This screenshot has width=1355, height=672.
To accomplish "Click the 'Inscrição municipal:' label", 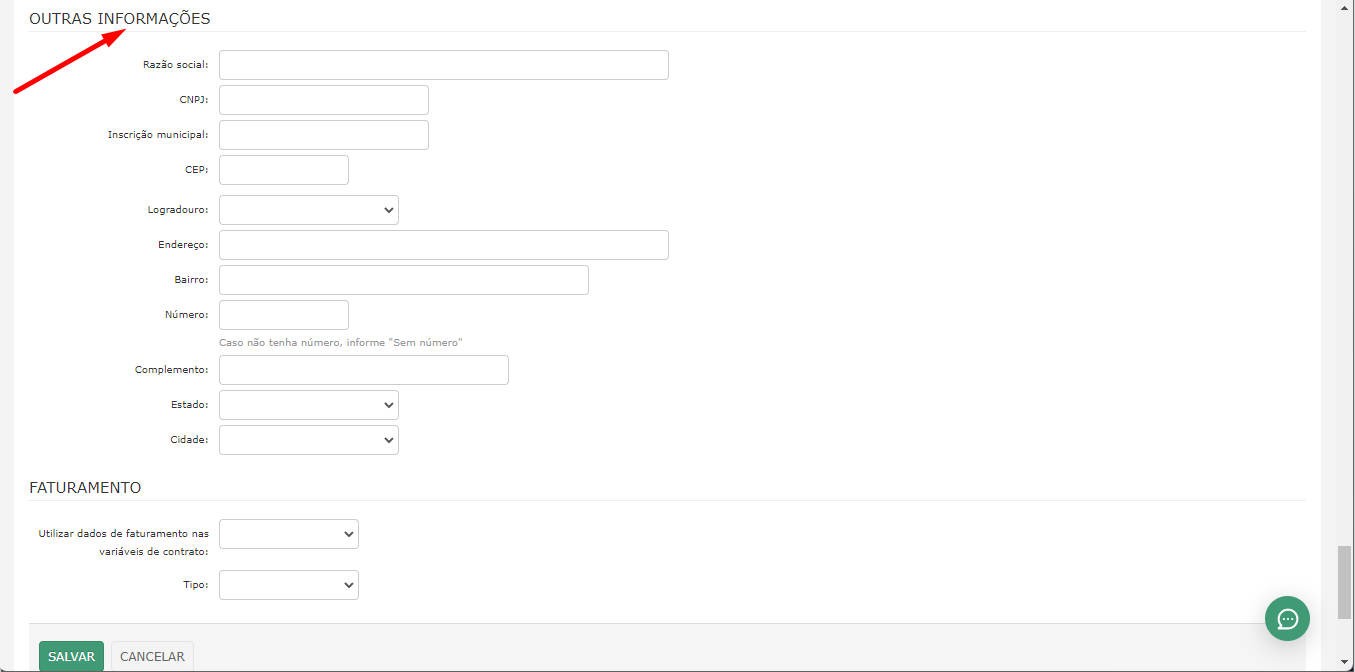I will point(158,135).
